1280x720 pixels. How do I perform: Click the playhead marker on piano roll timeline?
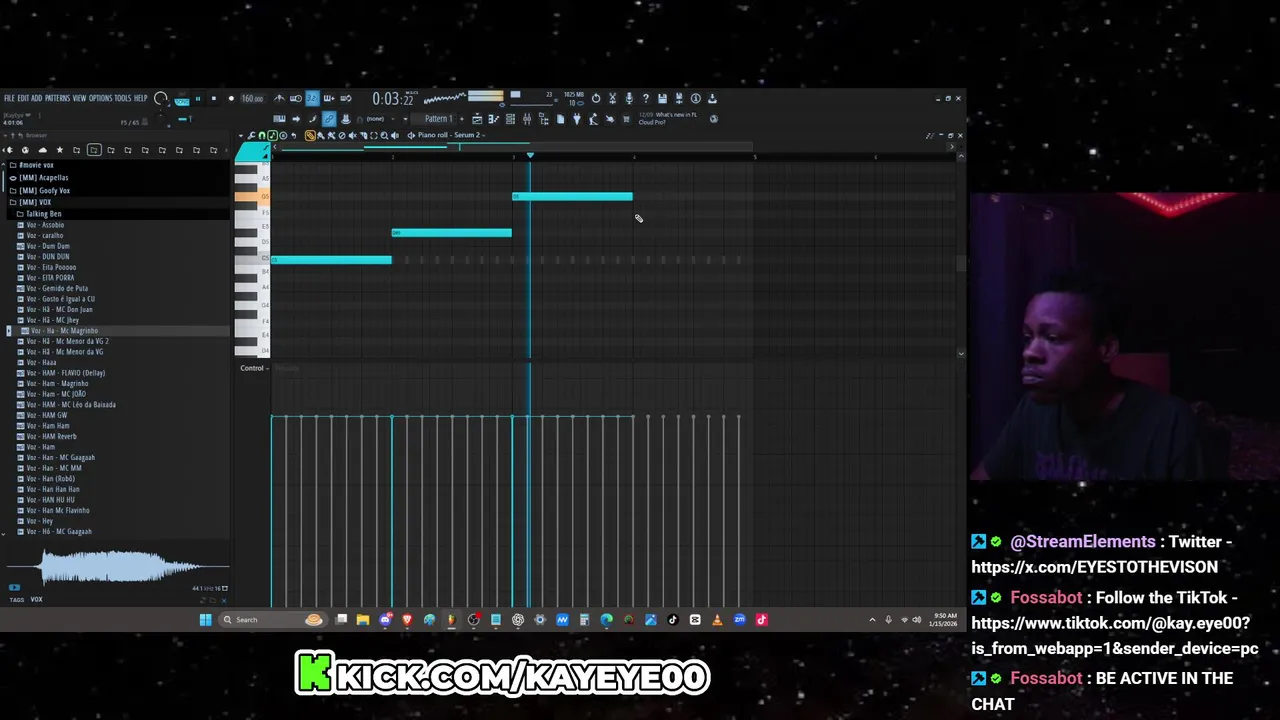(530, 156)
